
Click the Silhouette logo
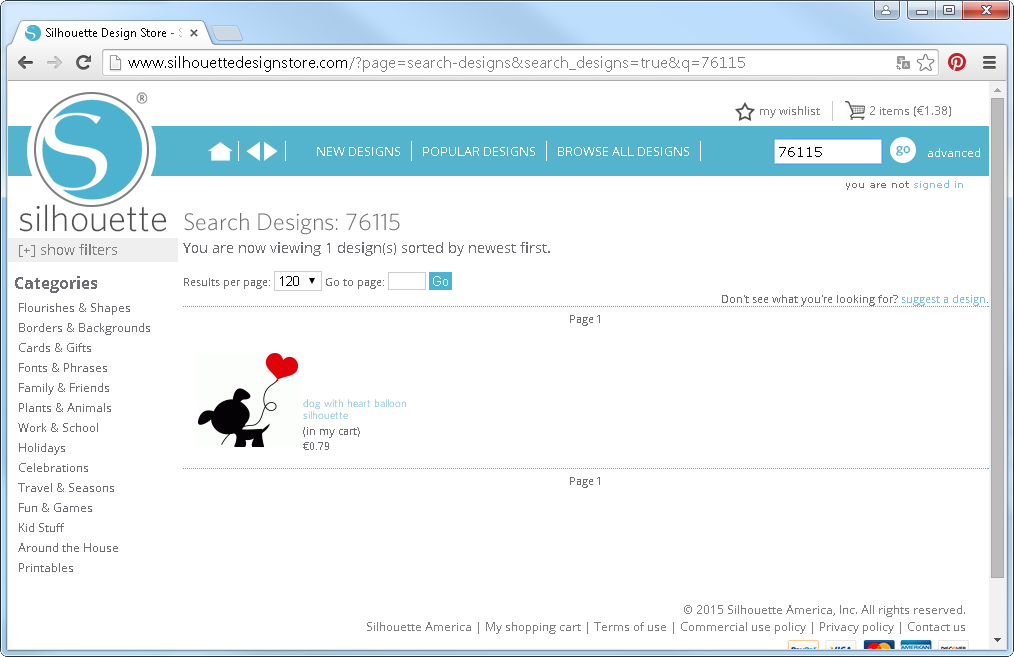[92, 162]
